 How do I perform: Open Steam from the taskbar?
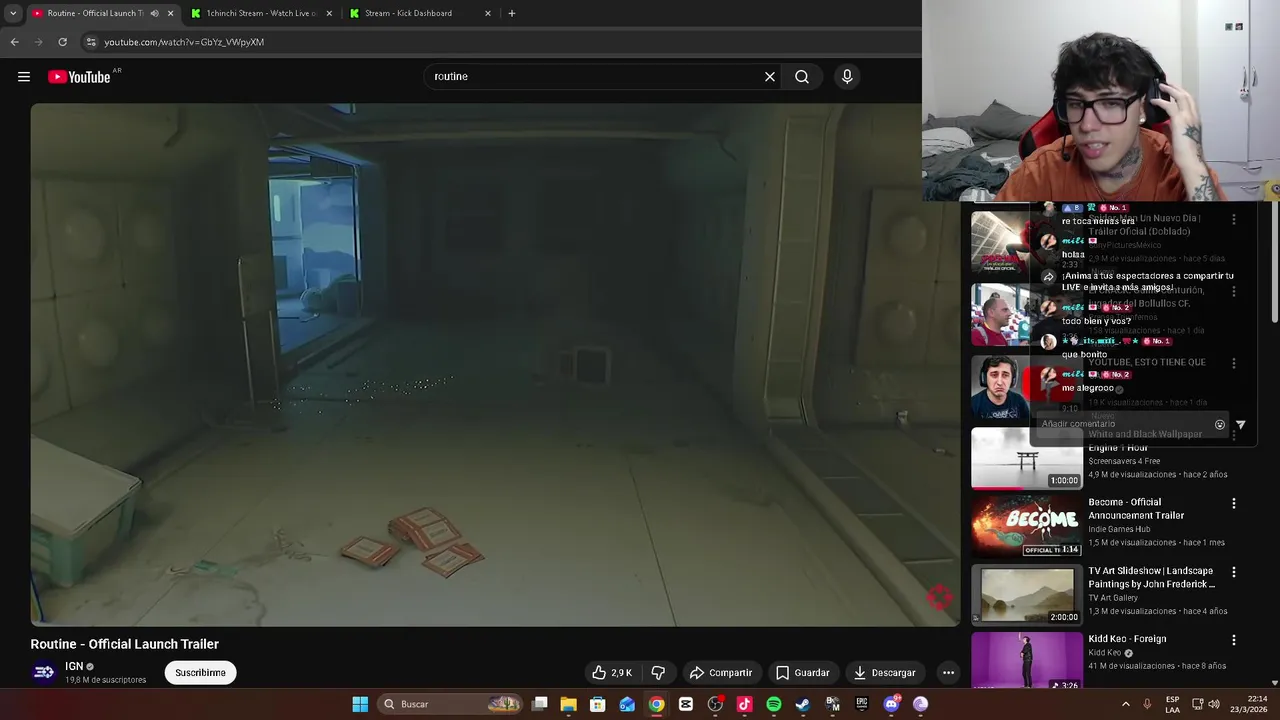tap(803, 704)
